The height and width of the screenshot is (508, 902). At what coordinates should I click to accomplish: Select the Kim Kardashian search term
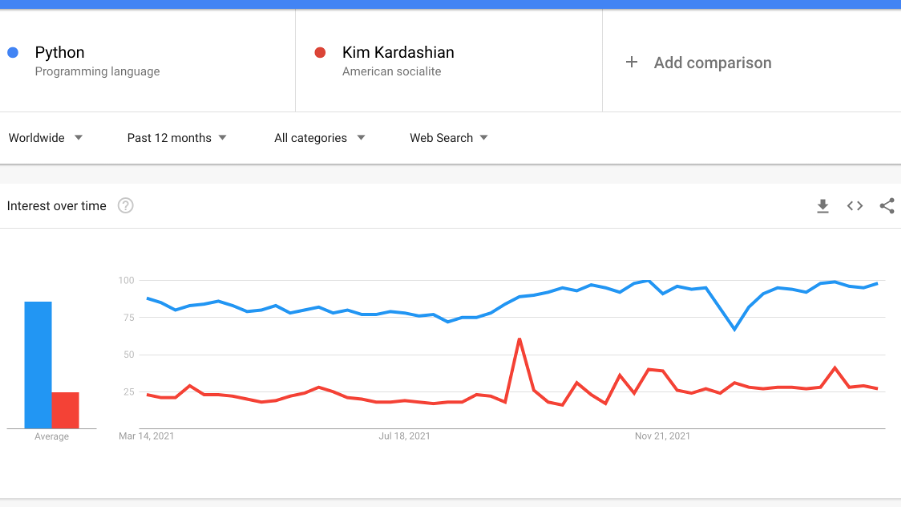click(398, 52)
